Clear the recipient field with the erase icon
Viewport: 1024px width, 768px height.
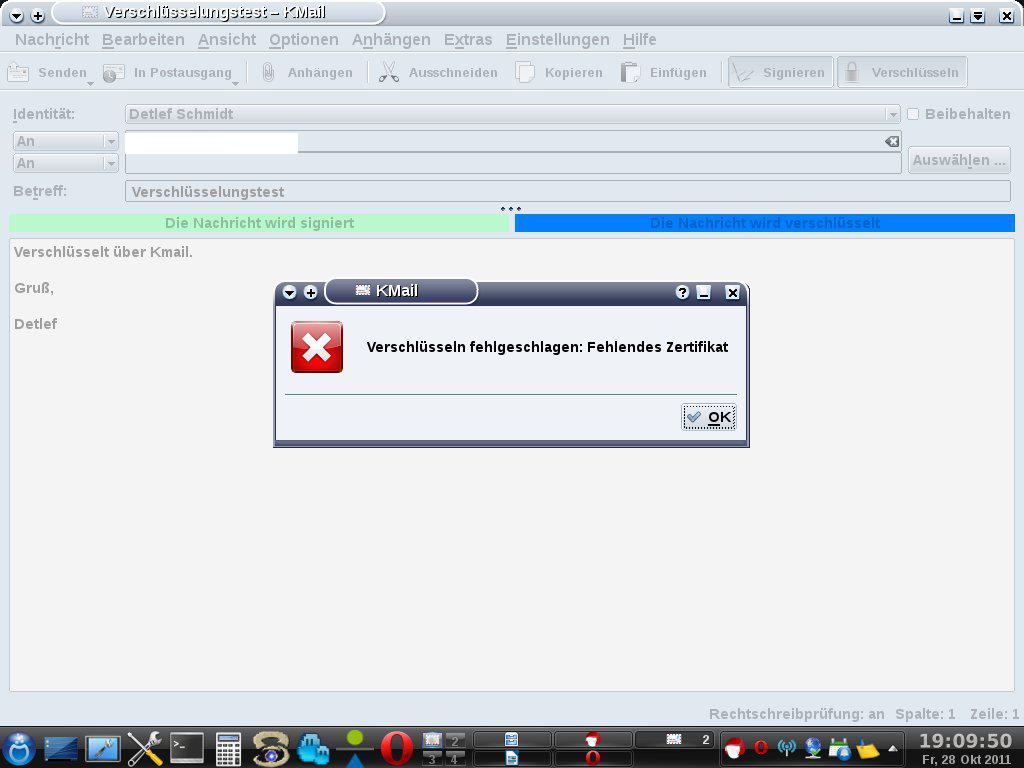coord(892,141)
